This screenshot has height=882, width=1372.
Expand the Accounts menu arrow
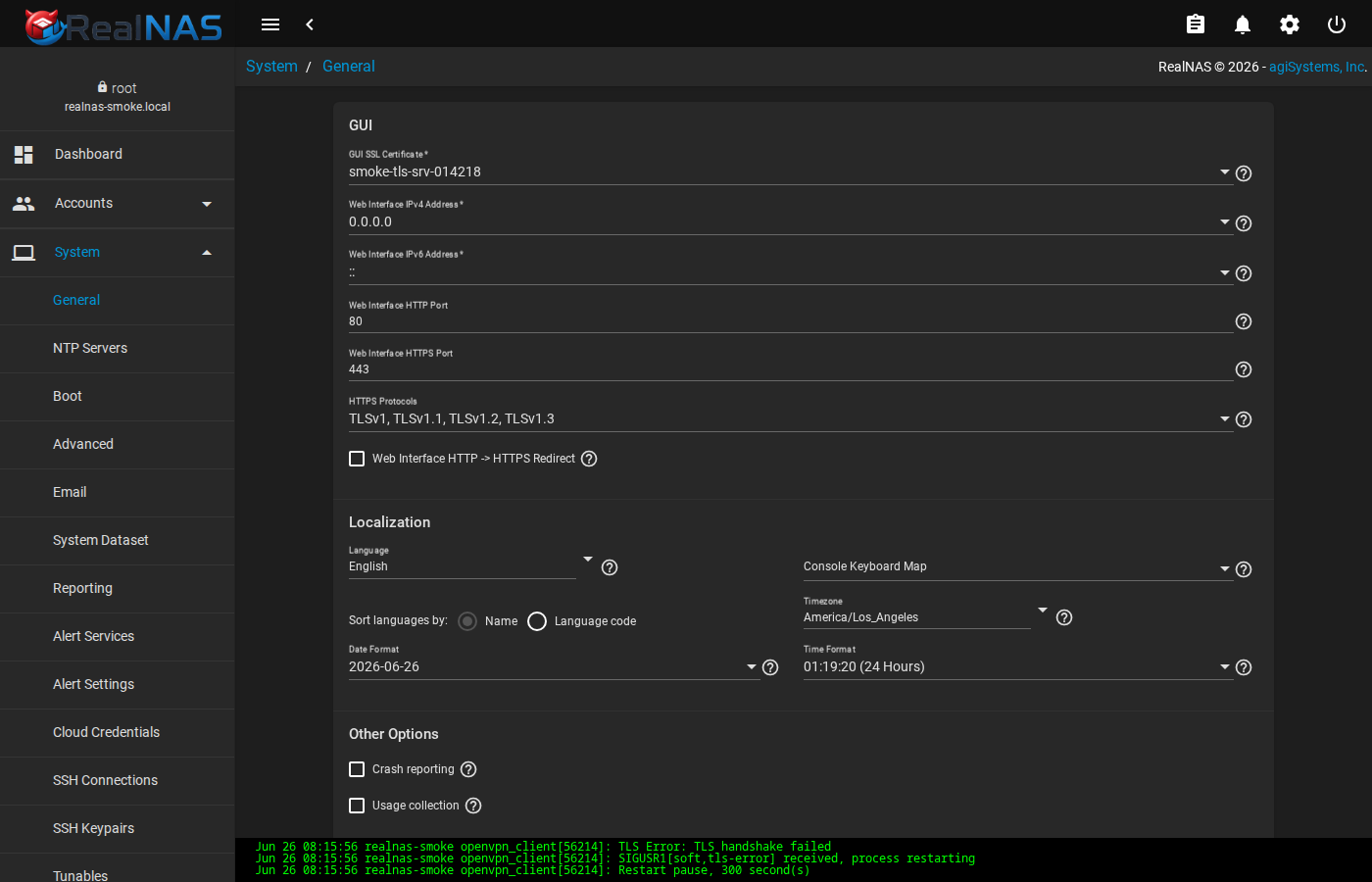pyautogui.click(x=207, y=204)
